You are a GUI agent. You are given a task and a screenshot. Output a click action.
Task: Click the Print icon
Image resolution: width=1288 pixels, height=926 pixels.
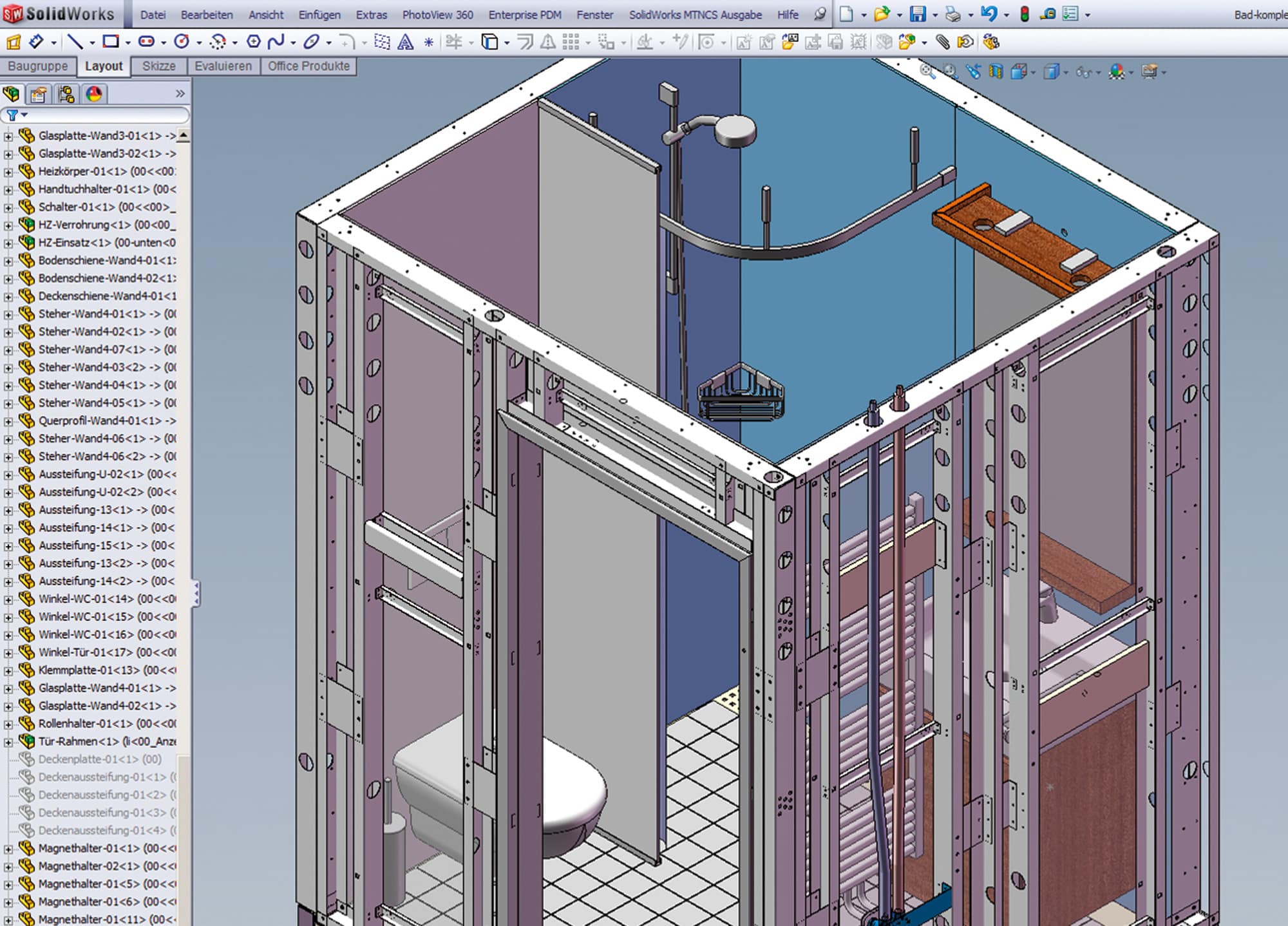(953, 14)
